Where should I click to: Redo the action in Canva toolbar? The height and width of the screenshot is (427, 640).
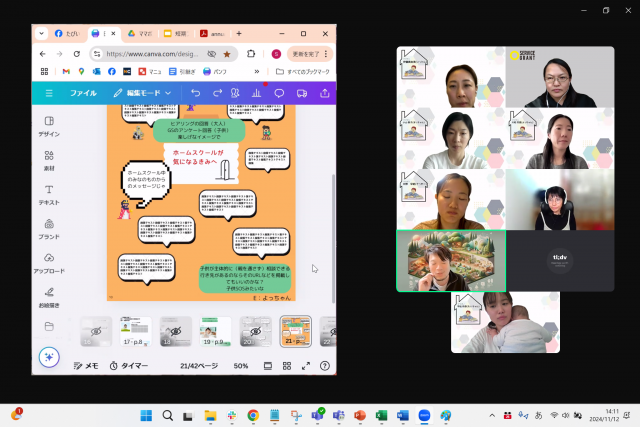click(217, 93)
